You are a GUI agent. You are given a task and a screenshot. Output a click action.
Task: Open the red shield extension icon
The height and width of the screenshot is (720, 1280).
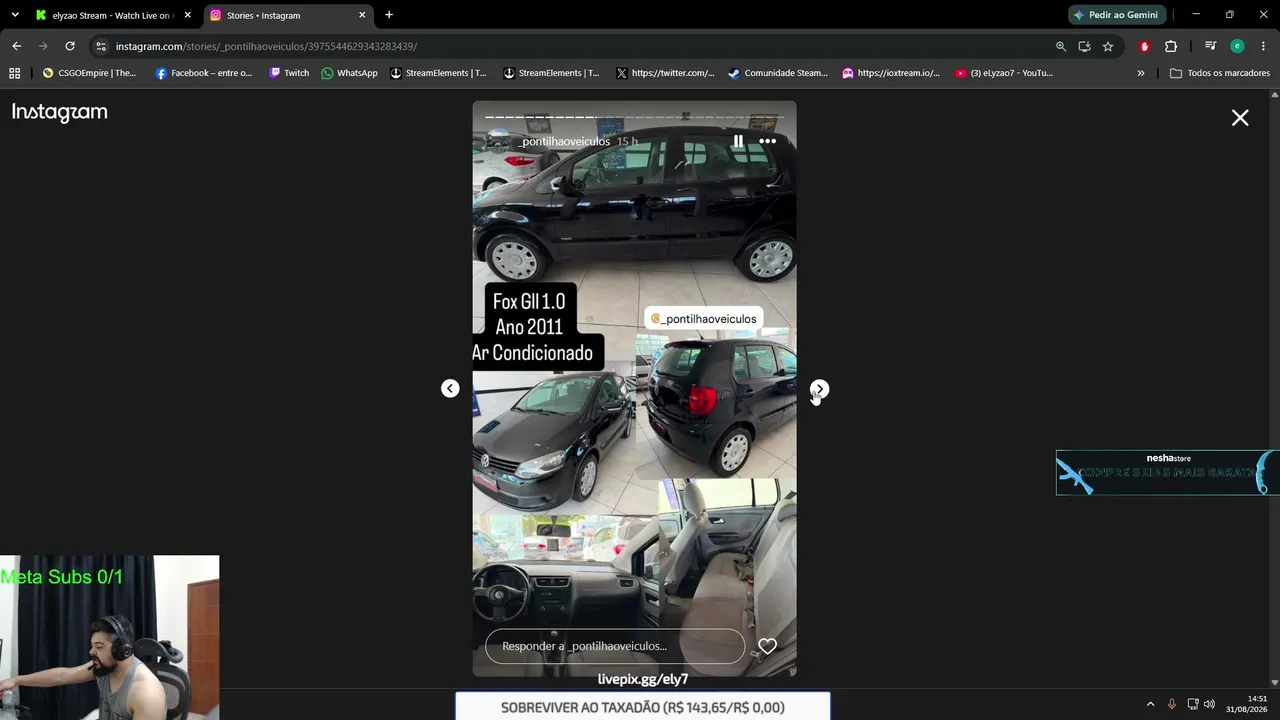(x=1145, y=46)
